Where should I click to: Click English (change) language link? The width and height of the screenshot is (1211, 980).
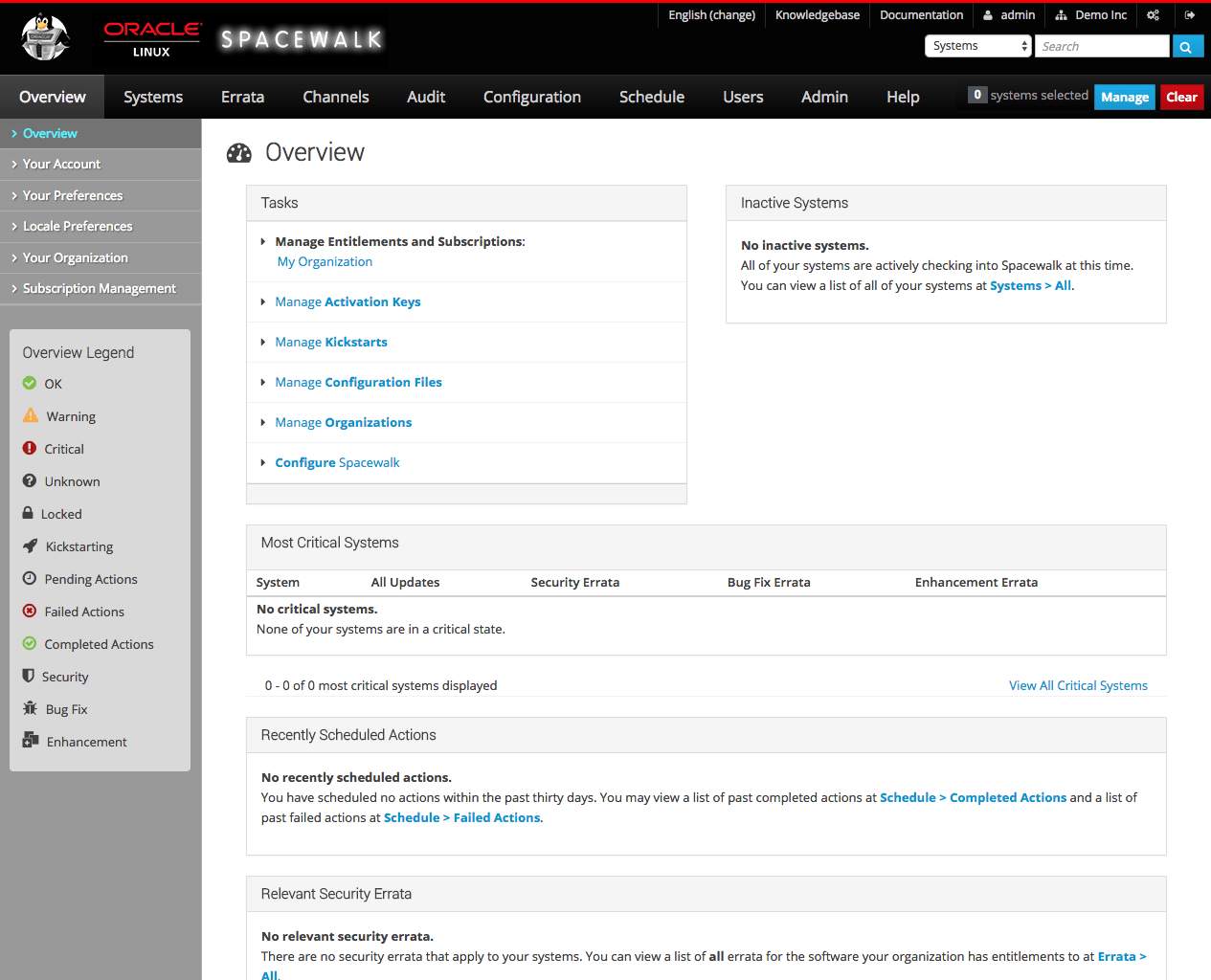(x=711, y=15)
